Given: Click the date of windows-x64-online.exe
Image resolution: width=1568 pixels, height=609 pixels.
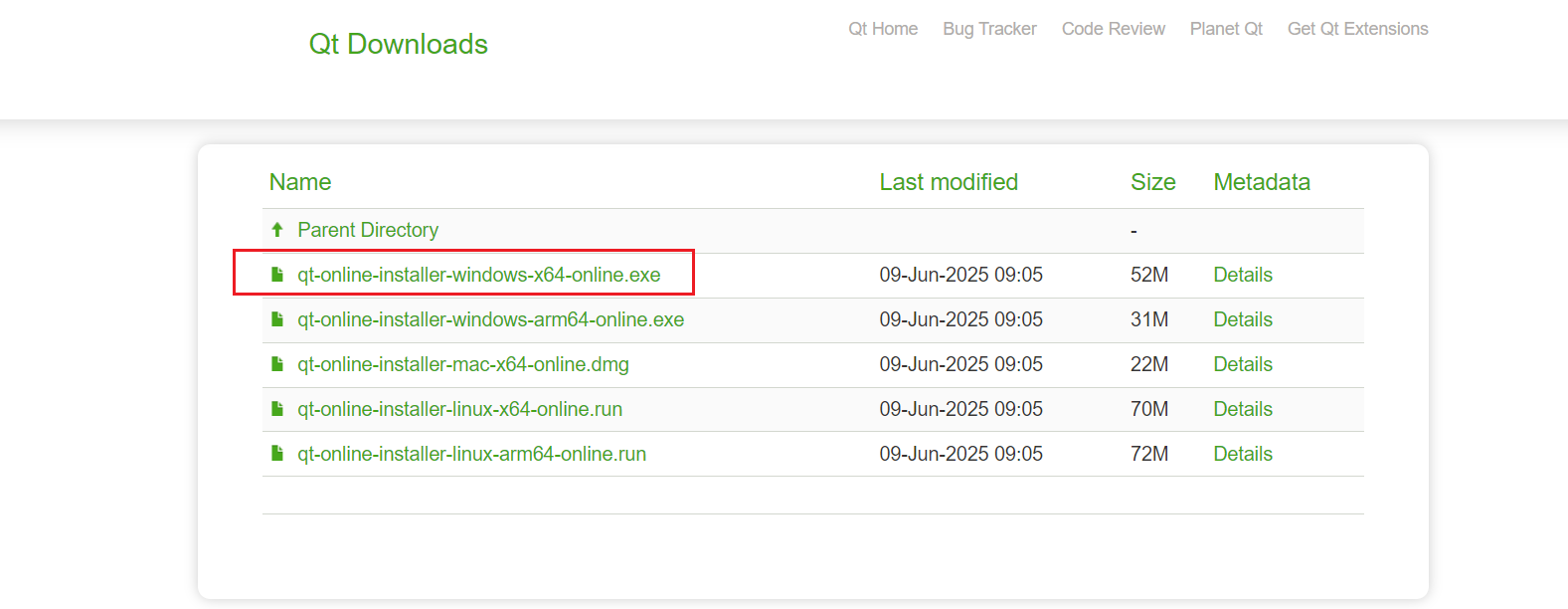Looking at the screenshot, I should pos(961,275).
